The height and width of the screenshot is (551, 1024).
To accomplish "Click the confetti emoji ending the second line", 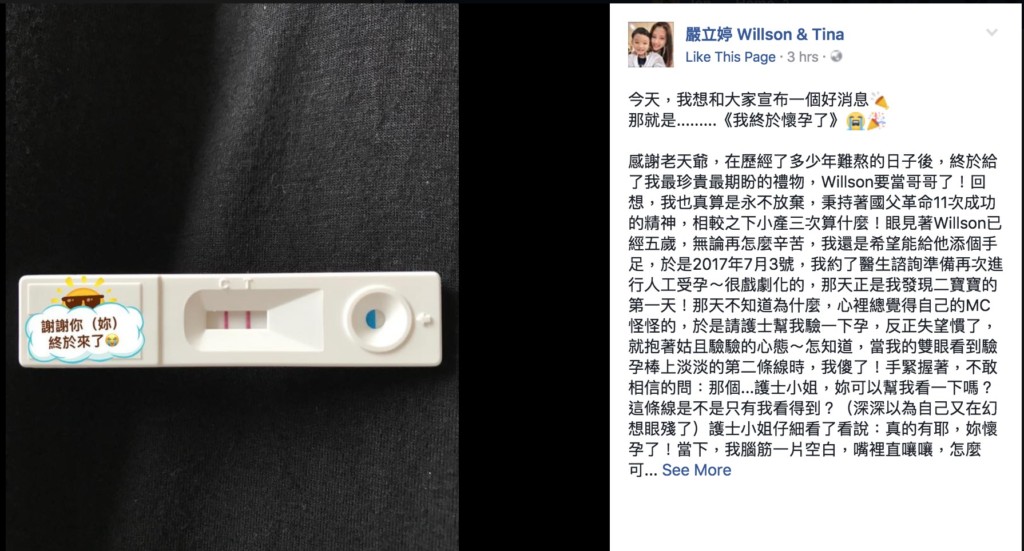I will pyautogui.click(x=876, y=121).
